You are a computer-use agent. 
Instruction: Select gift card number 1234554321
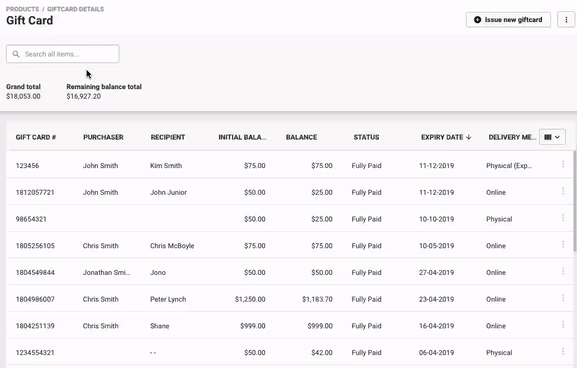35,353
